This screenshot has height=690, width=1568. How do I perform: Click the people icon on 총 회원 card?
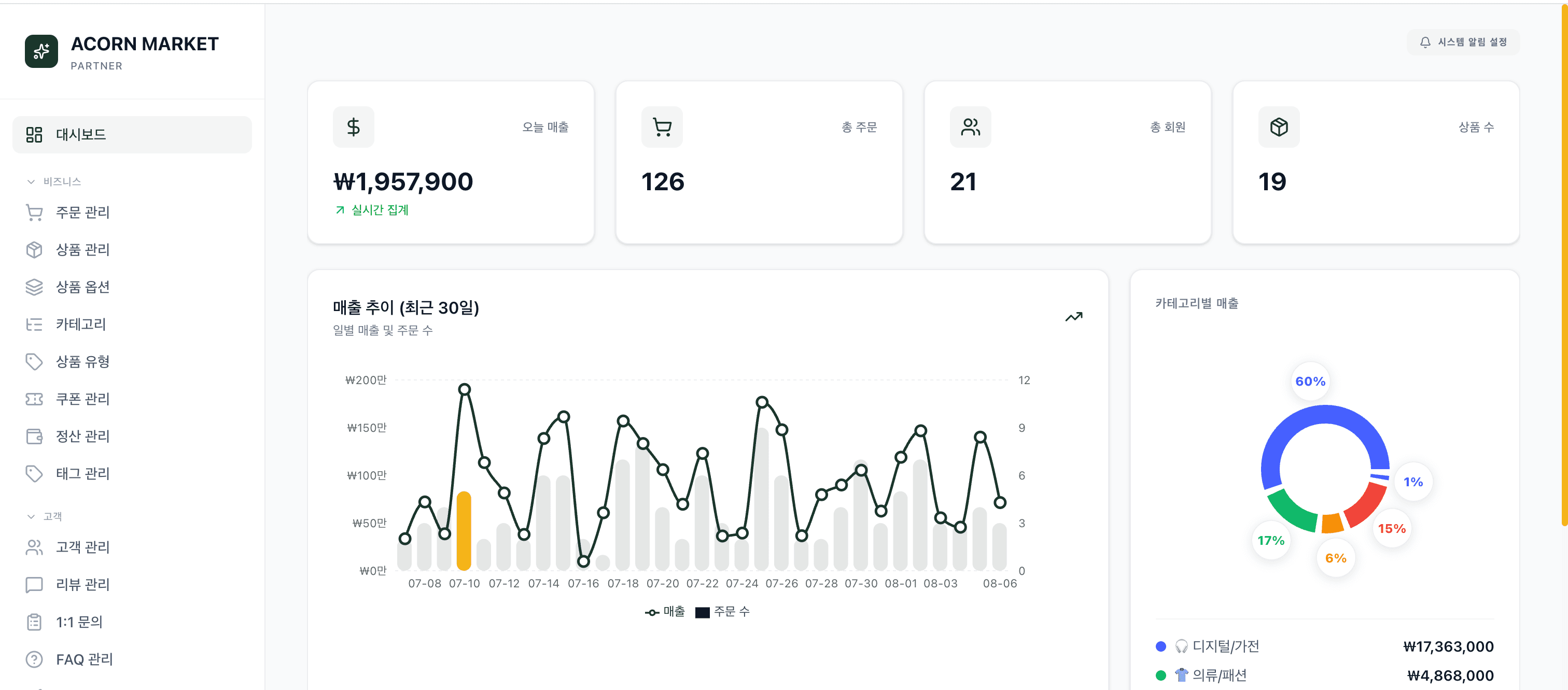point(970,126)
